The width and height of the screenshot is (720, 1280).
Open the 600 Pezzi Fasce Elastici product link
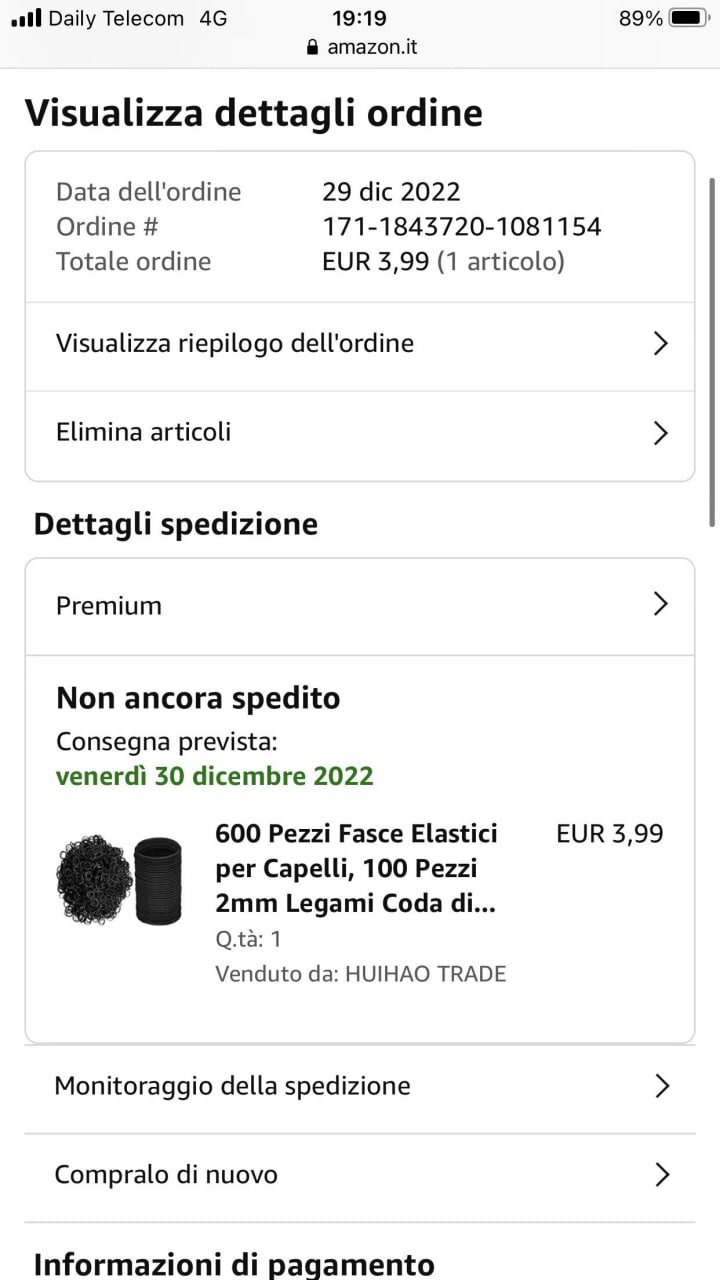pos(356,868)
